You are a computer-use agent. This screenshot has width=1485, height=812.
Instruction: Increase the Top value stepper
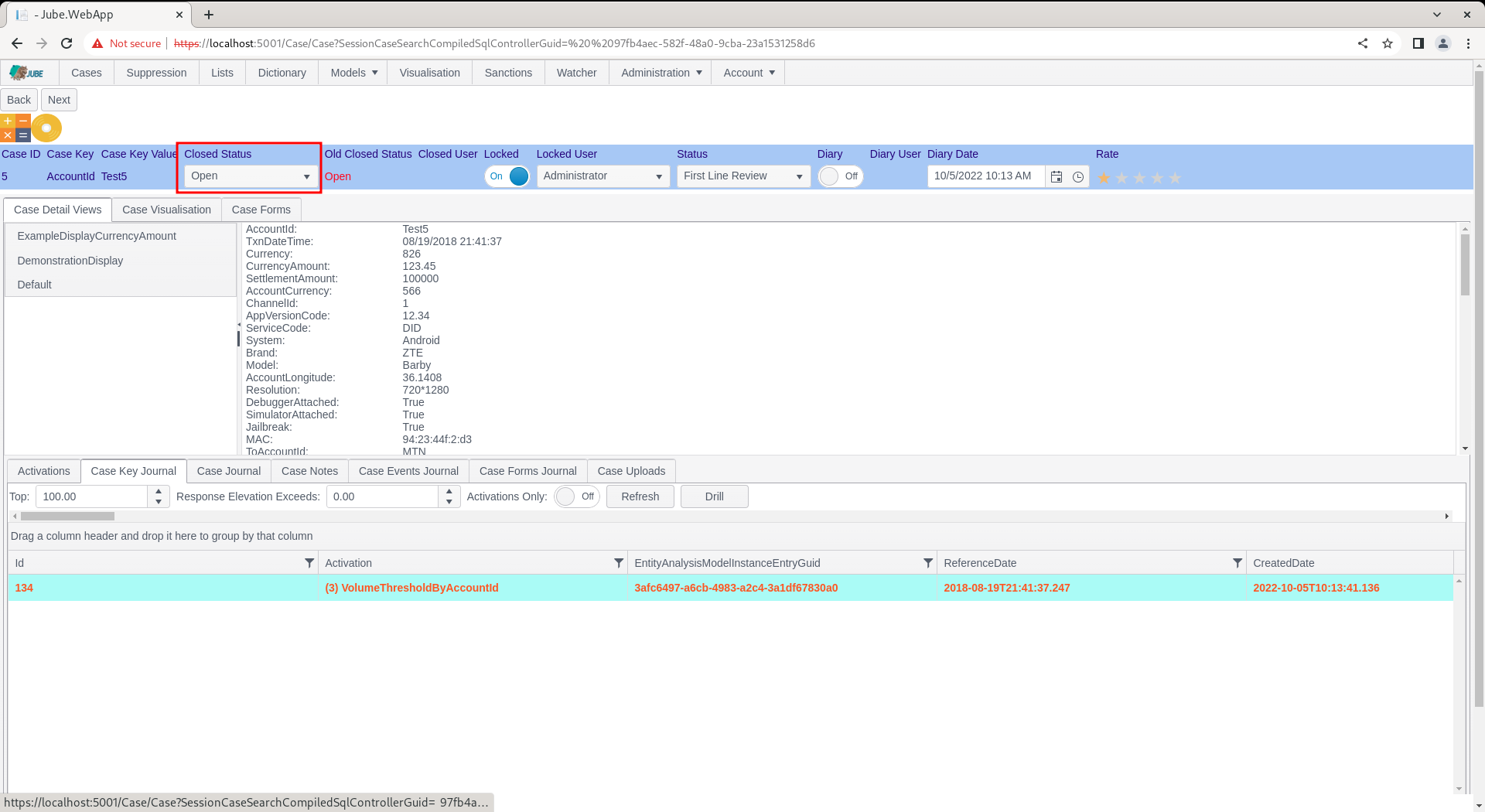point(159,491)
